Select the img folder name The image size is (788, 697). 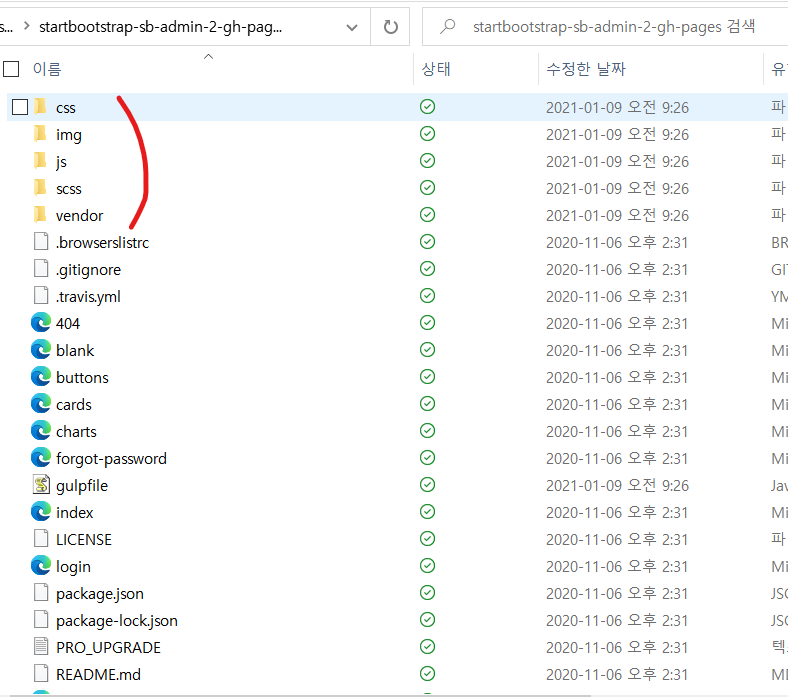click(69, 135)
